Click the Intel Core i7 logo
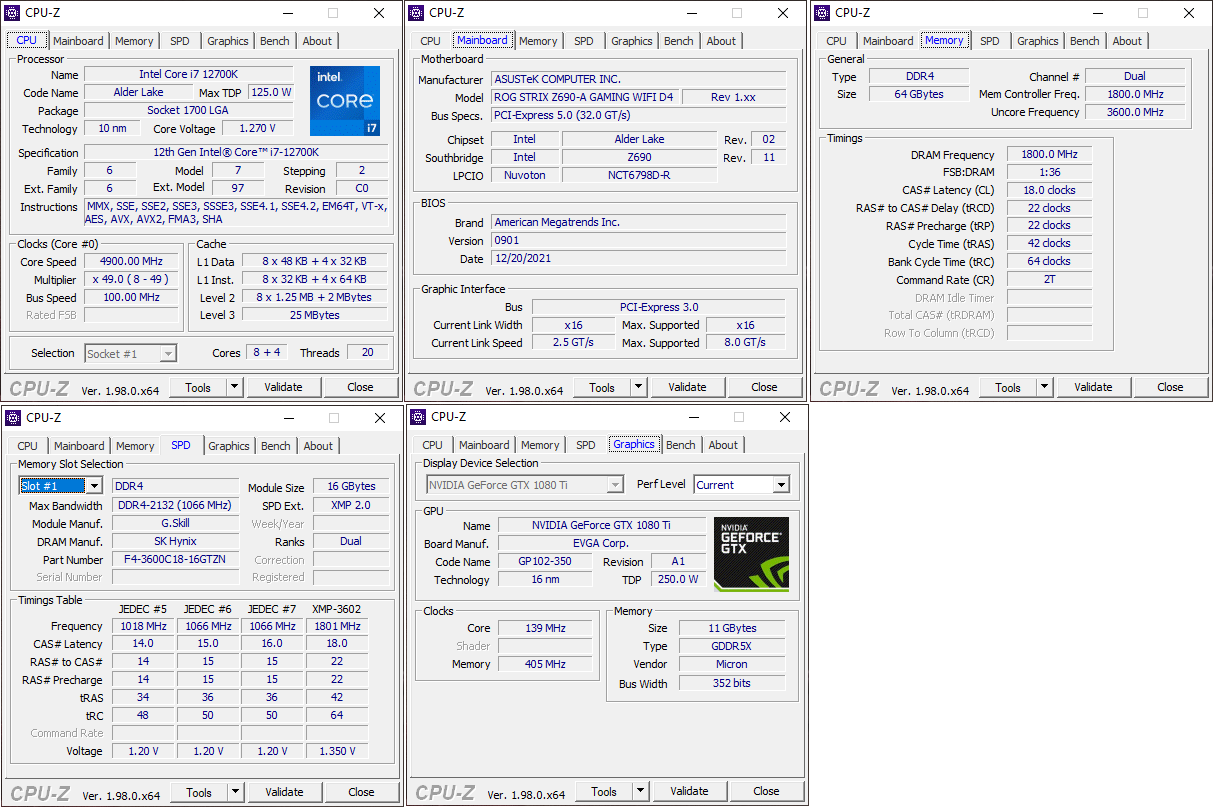This screenshot has width=1214, height=808. [x=344, y=100]
